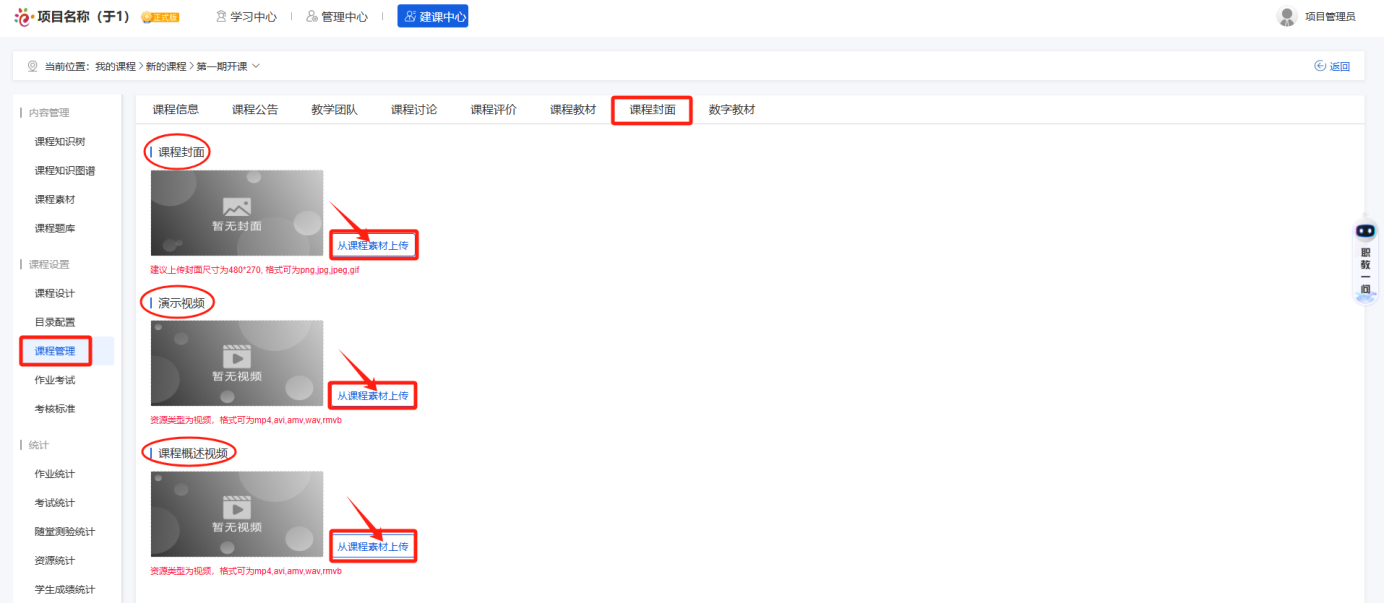Click the project manager avatar icon

point(1287,16)
